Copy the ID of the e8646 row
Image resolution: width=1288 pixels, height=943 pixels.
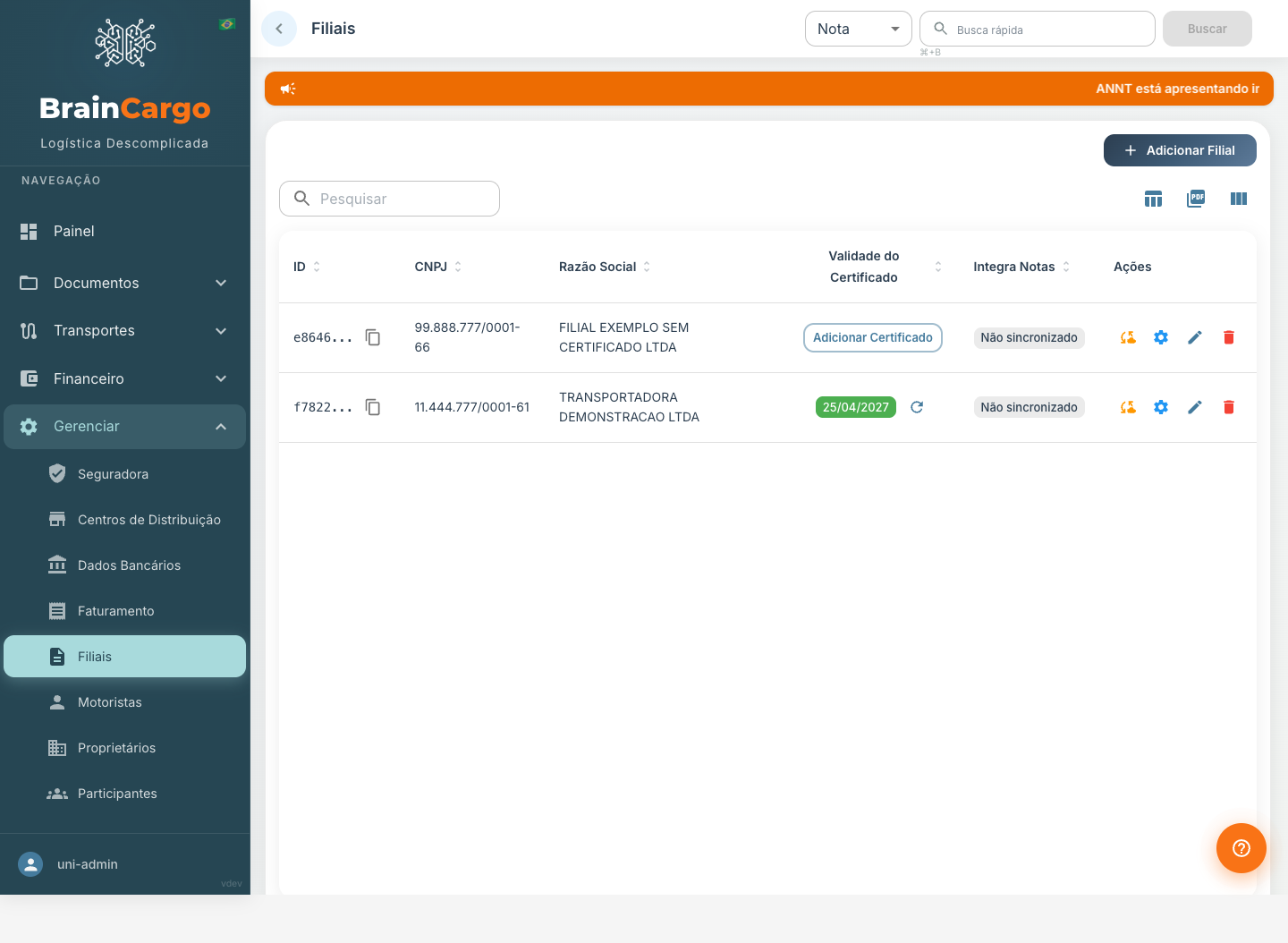[x=373, y=337]
